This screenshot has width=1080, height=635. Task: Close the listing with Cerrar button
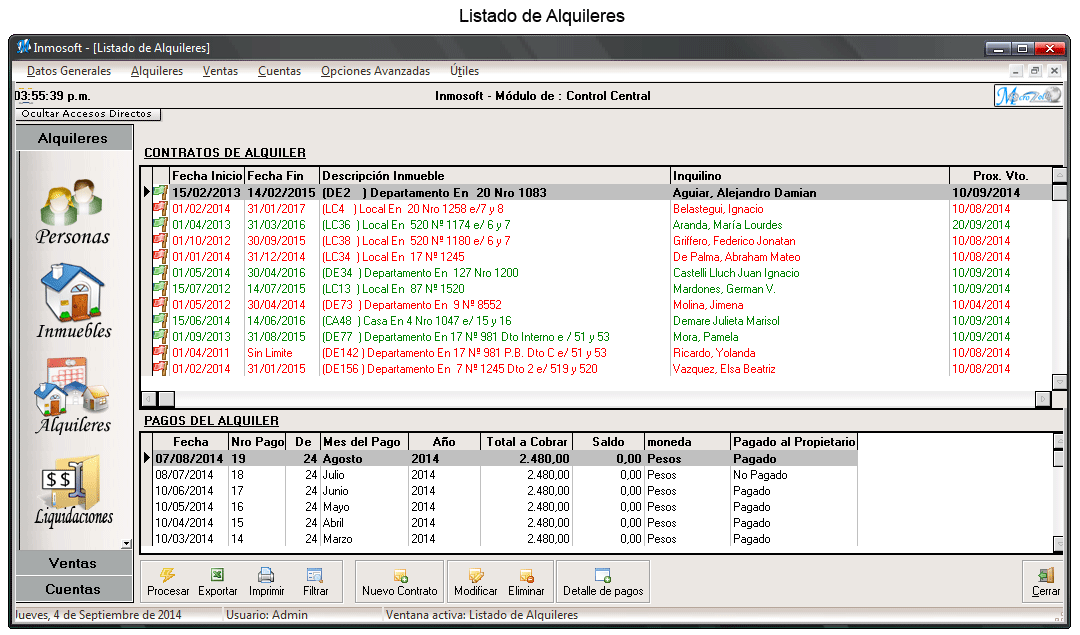click(x=1046, y=582)
